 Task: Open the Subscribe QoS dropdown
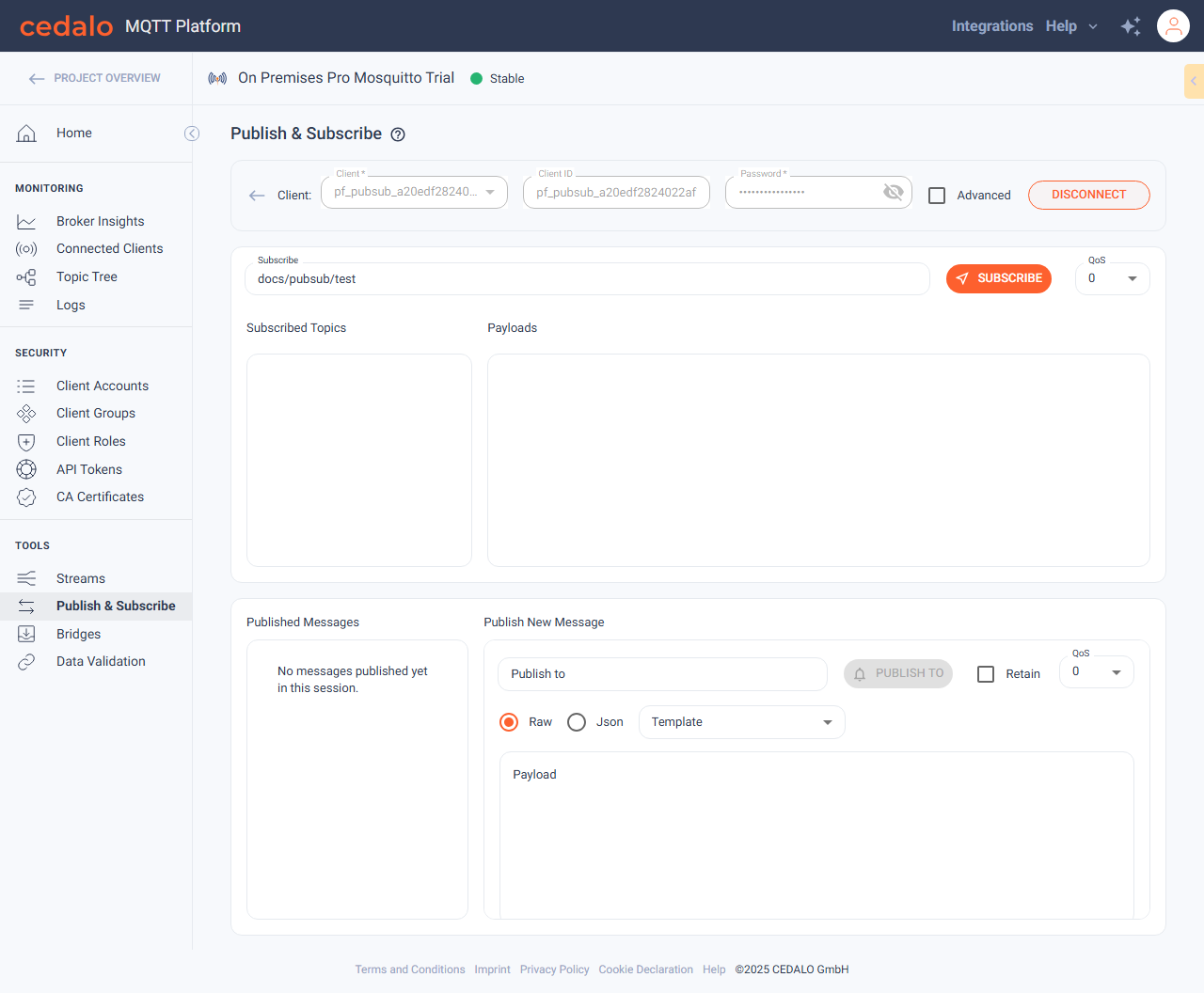coord(1113,278)
